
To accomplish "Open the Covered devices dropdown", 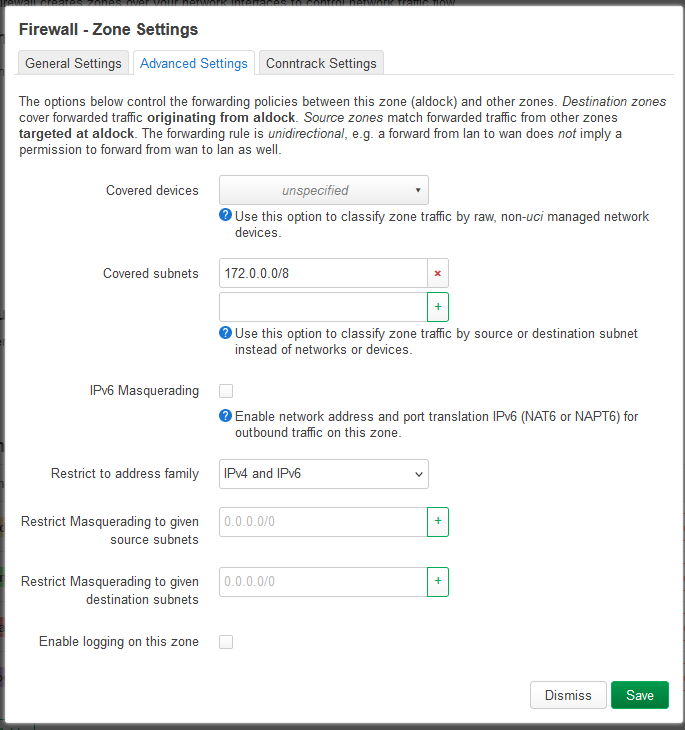I will coord(324,190).
